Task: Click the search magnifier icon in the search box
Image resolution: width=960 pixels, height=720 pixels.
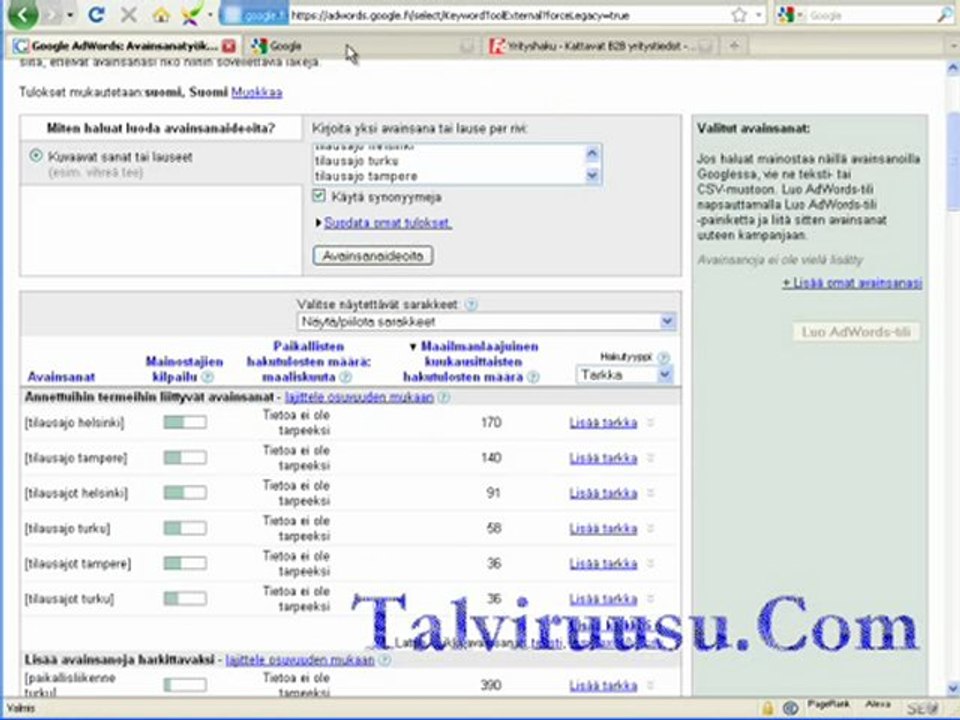Action: (x=943, y=15)
